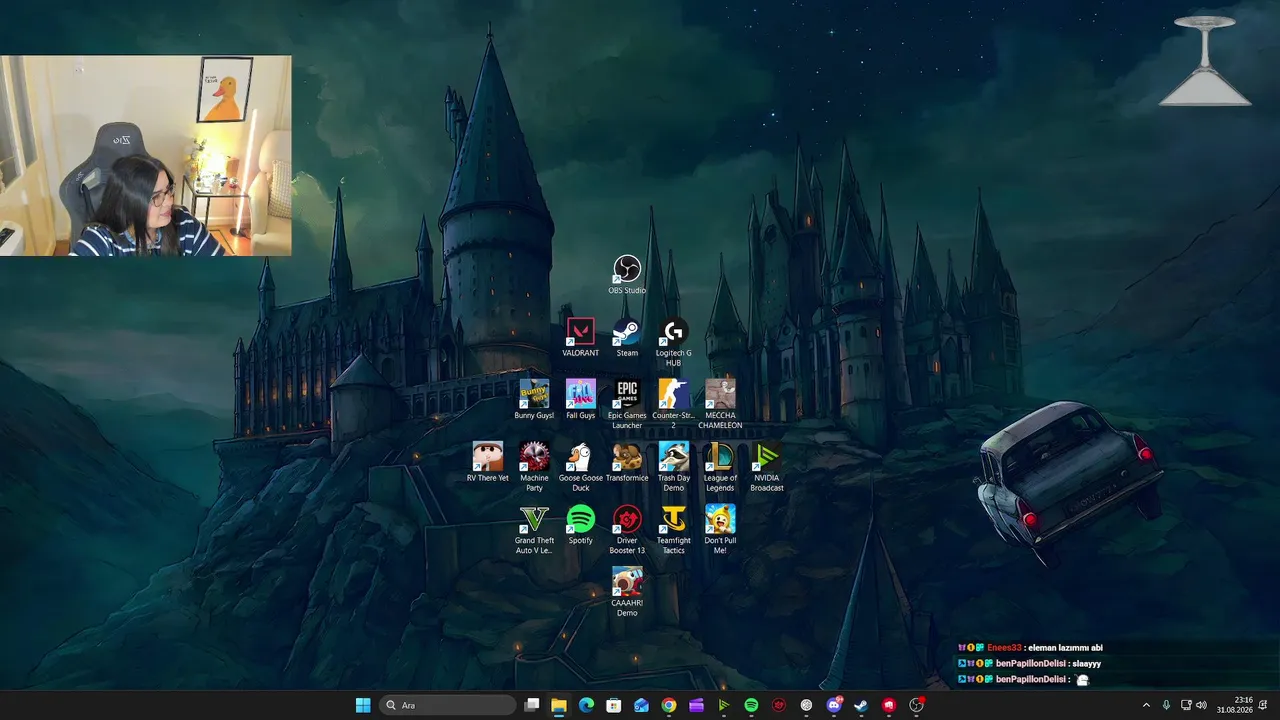Screen dimensions: 1280x720
Task: Select the NVIDIA Broadcast desktop icon
Action: (767, 467)
